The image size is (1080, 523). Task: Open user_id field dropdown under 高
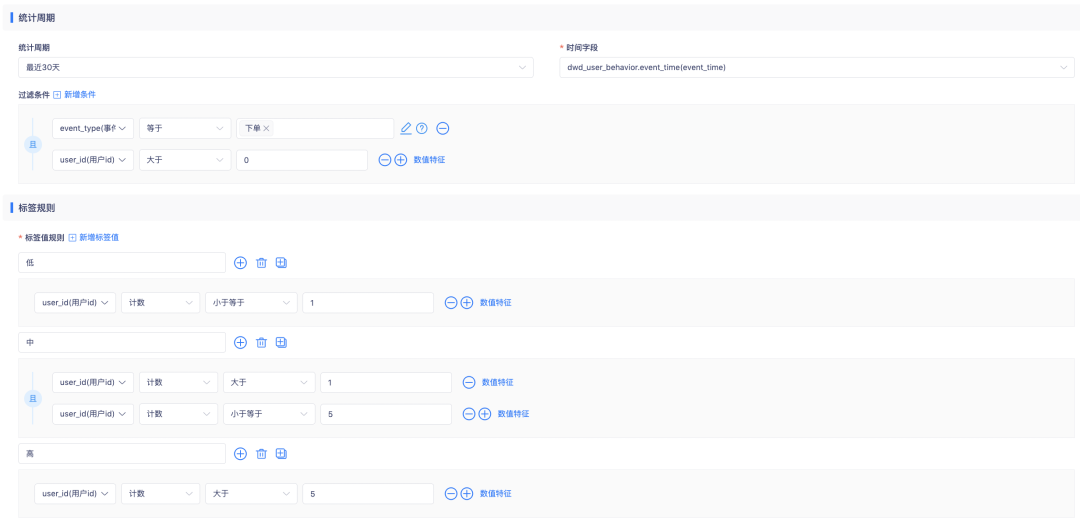(x=75, y=493)
